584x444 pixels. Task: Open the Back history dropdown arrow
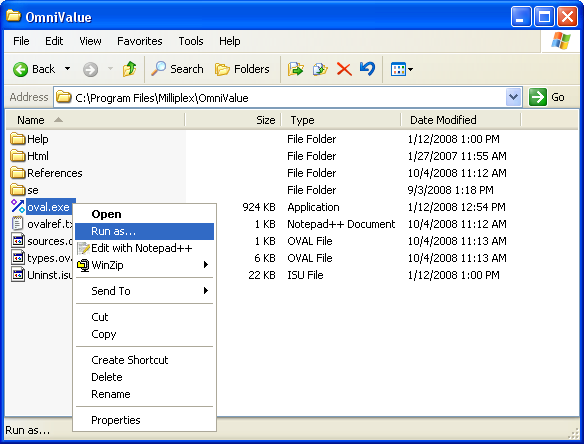pos(67,69)
